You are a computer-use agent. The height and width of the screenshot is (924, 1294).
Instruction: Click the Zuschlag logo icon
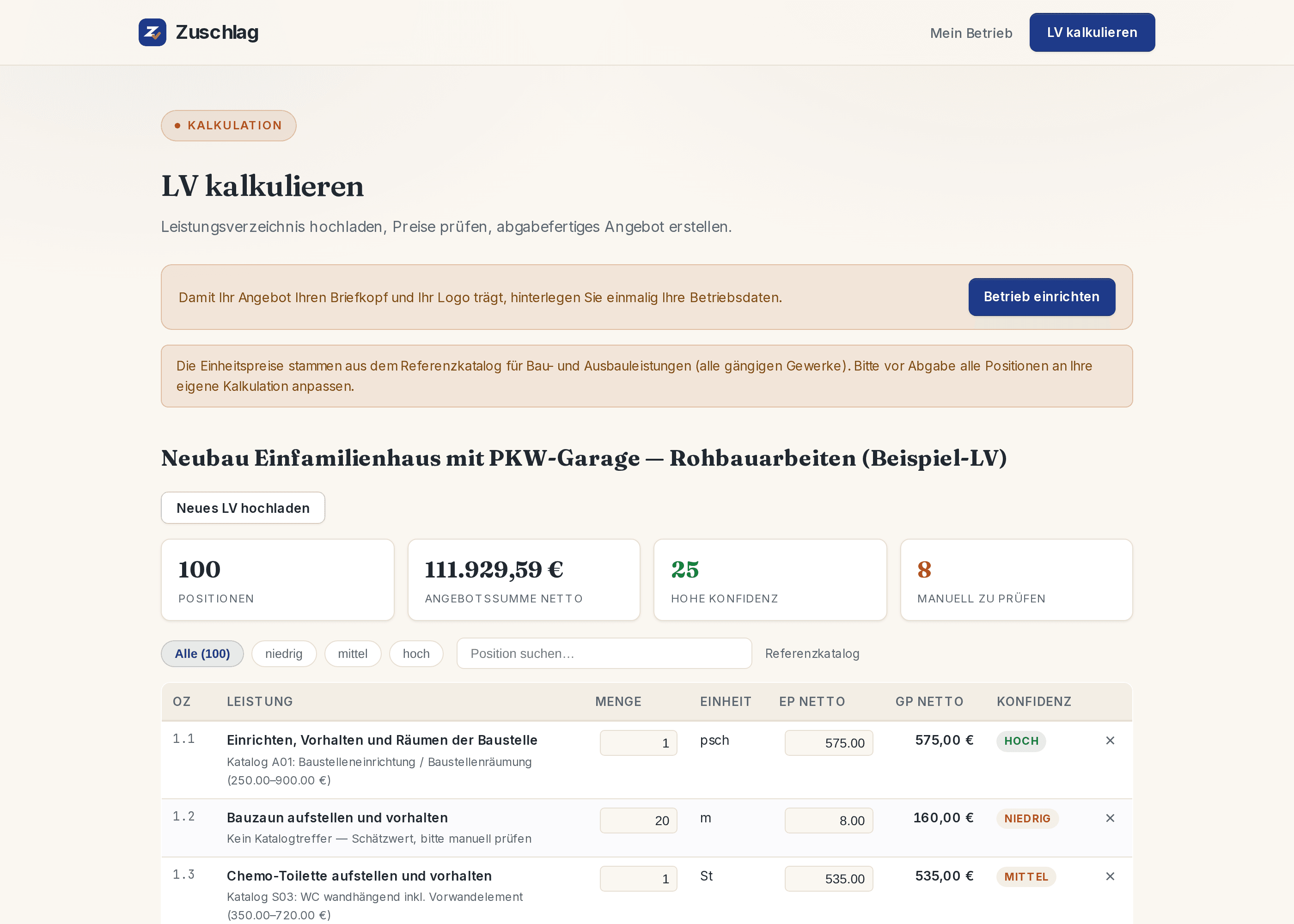pyautogui.click(x=153, y=32)
